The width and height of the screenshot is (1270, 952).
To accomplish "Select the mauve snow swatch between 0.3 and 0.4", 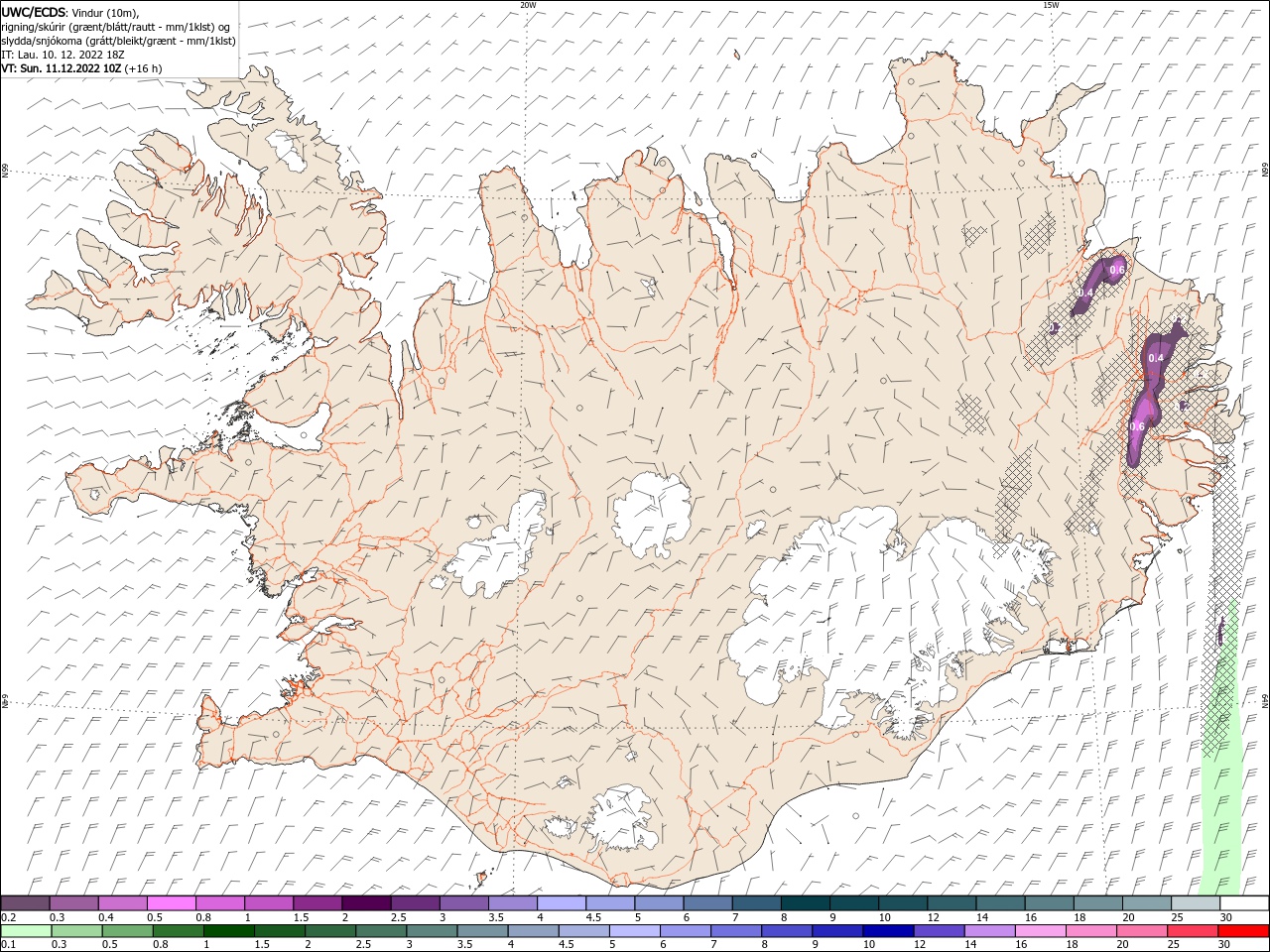I will 73,903.
